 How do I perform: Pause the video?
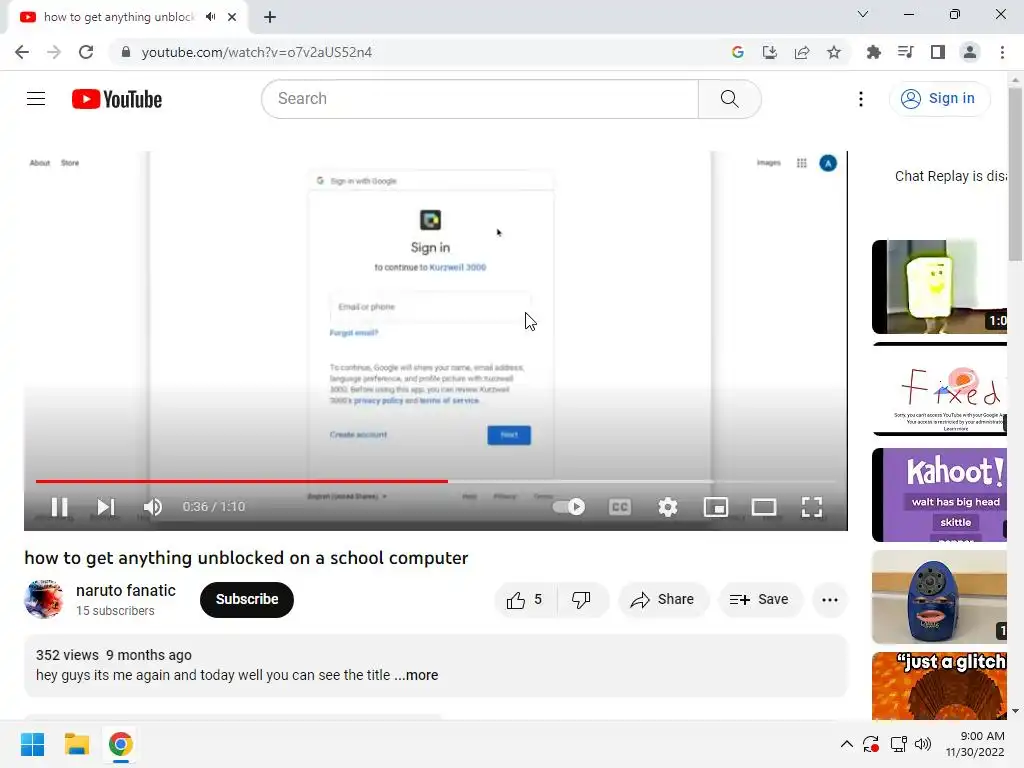59,507
